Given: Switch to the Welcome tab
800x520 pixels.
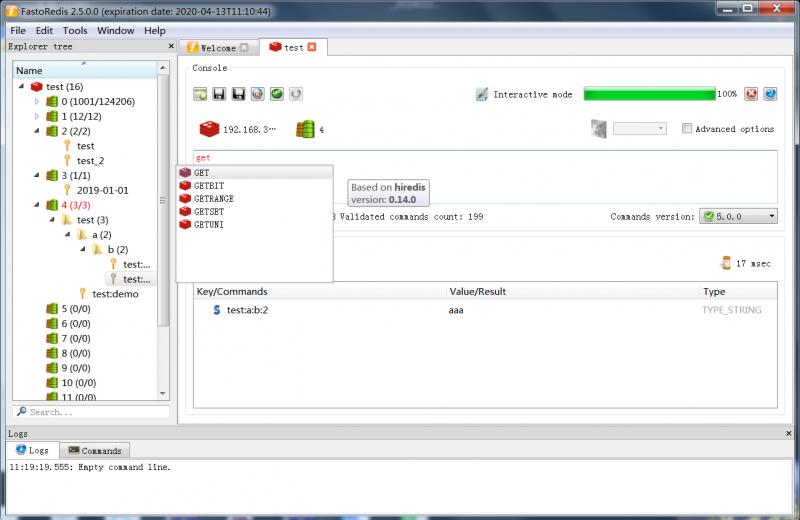Looking at the screenshot, I should (x=217, y=48).
